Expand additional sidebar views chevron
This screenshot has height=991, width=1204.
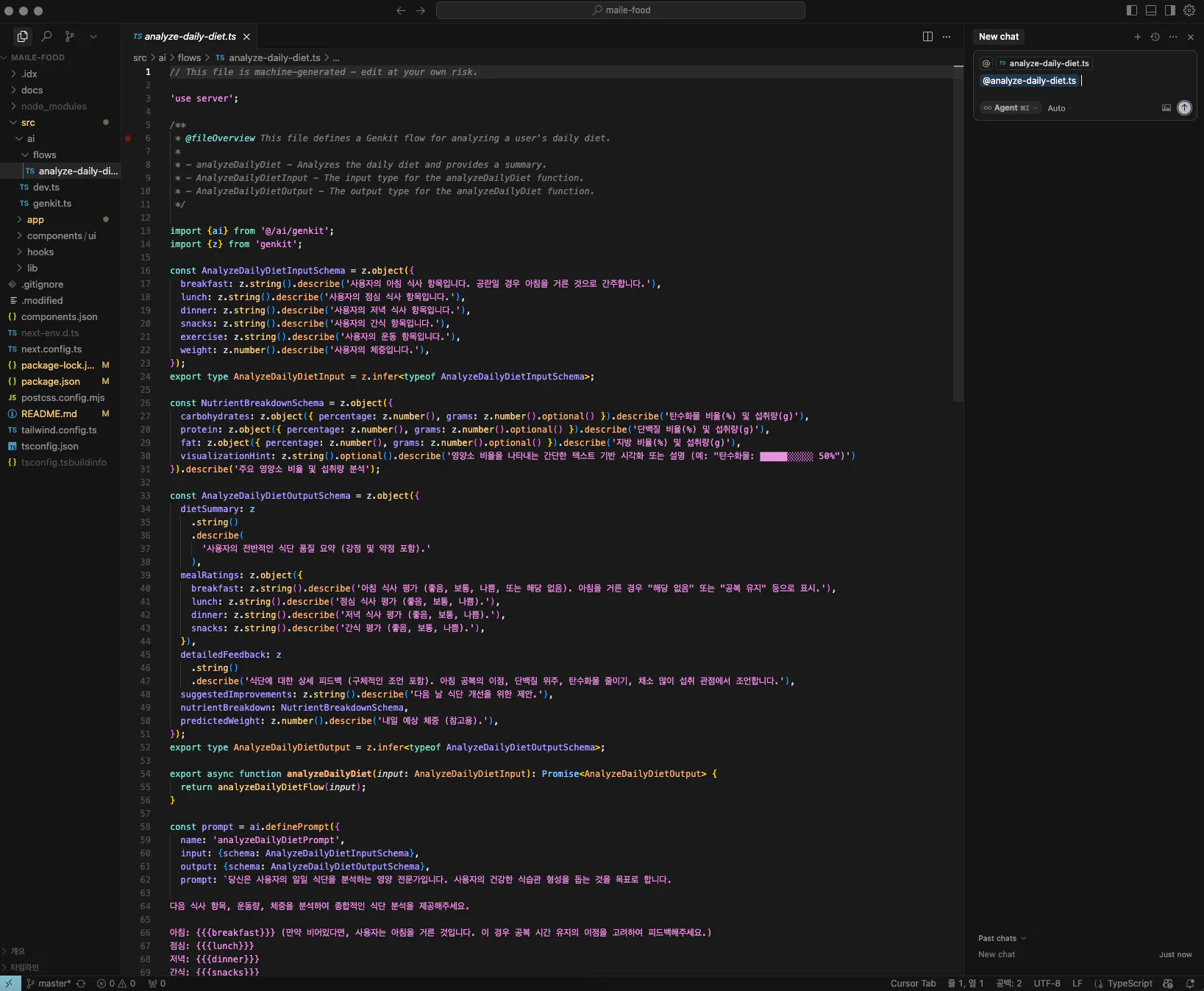[x=93, y=36]
